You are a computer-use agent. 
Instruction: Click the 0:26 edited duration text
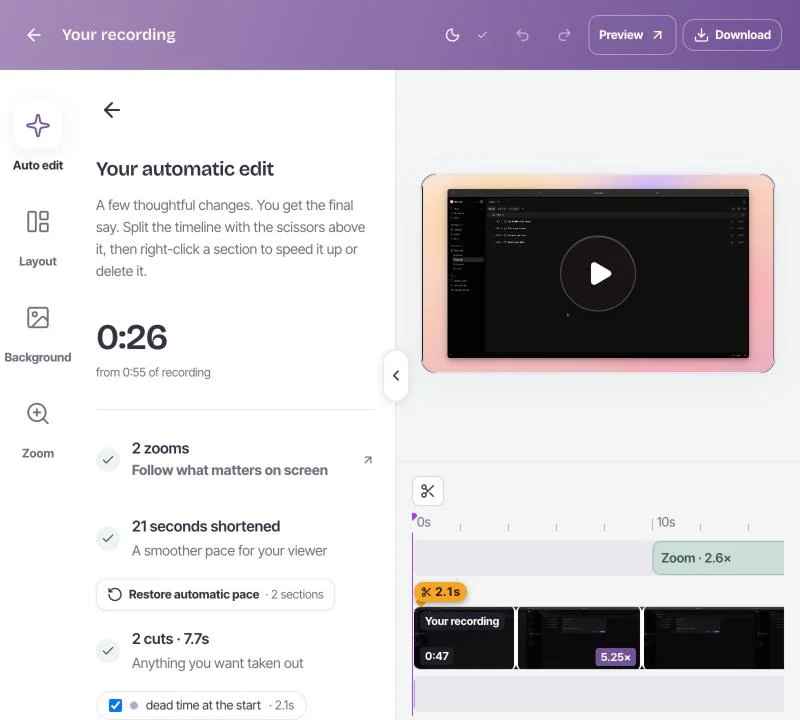(132, 337)
